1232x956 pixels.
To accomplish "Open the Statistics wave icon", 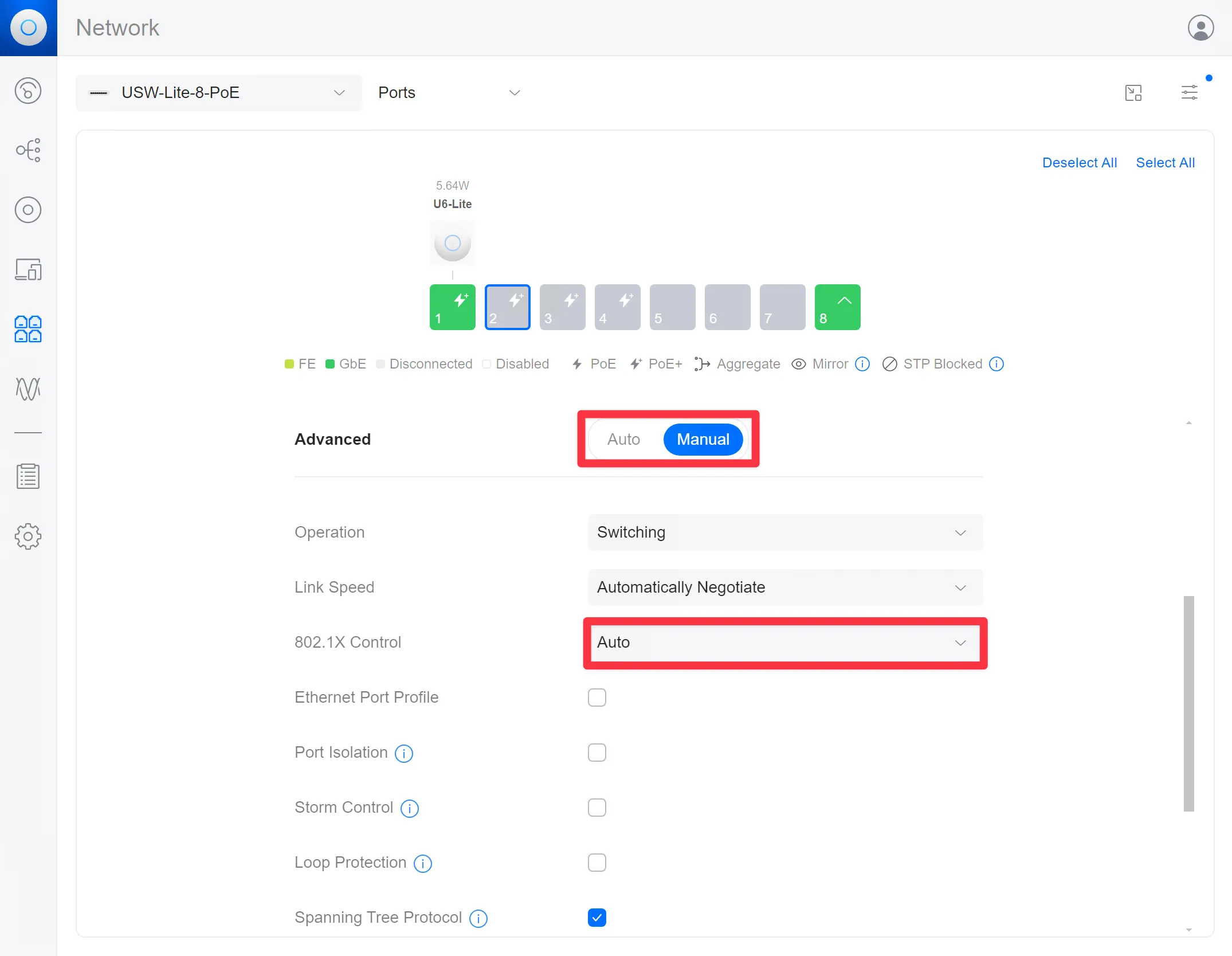I will (x=28, y=389).
